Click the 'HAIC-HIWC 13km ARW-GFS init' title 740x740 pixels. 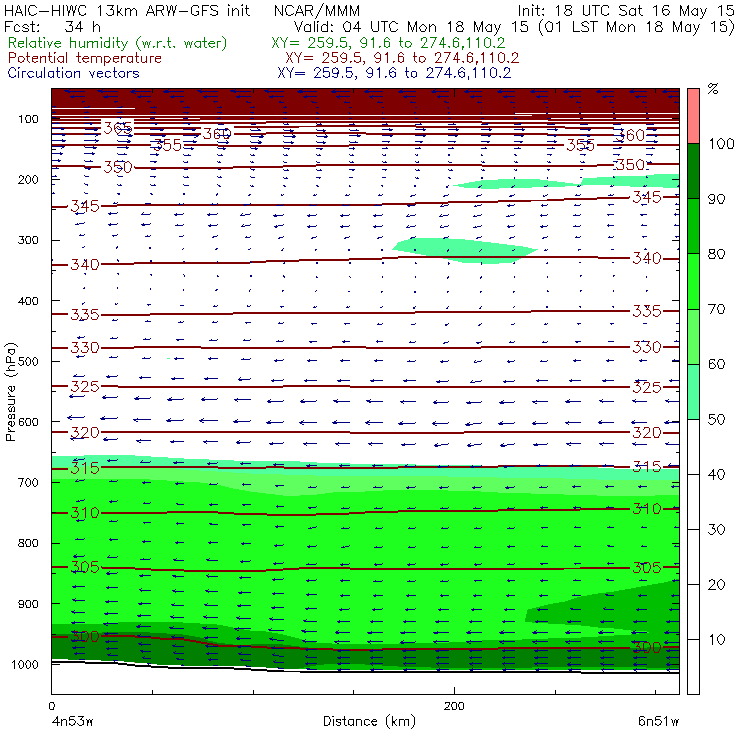tap(127, 10)
